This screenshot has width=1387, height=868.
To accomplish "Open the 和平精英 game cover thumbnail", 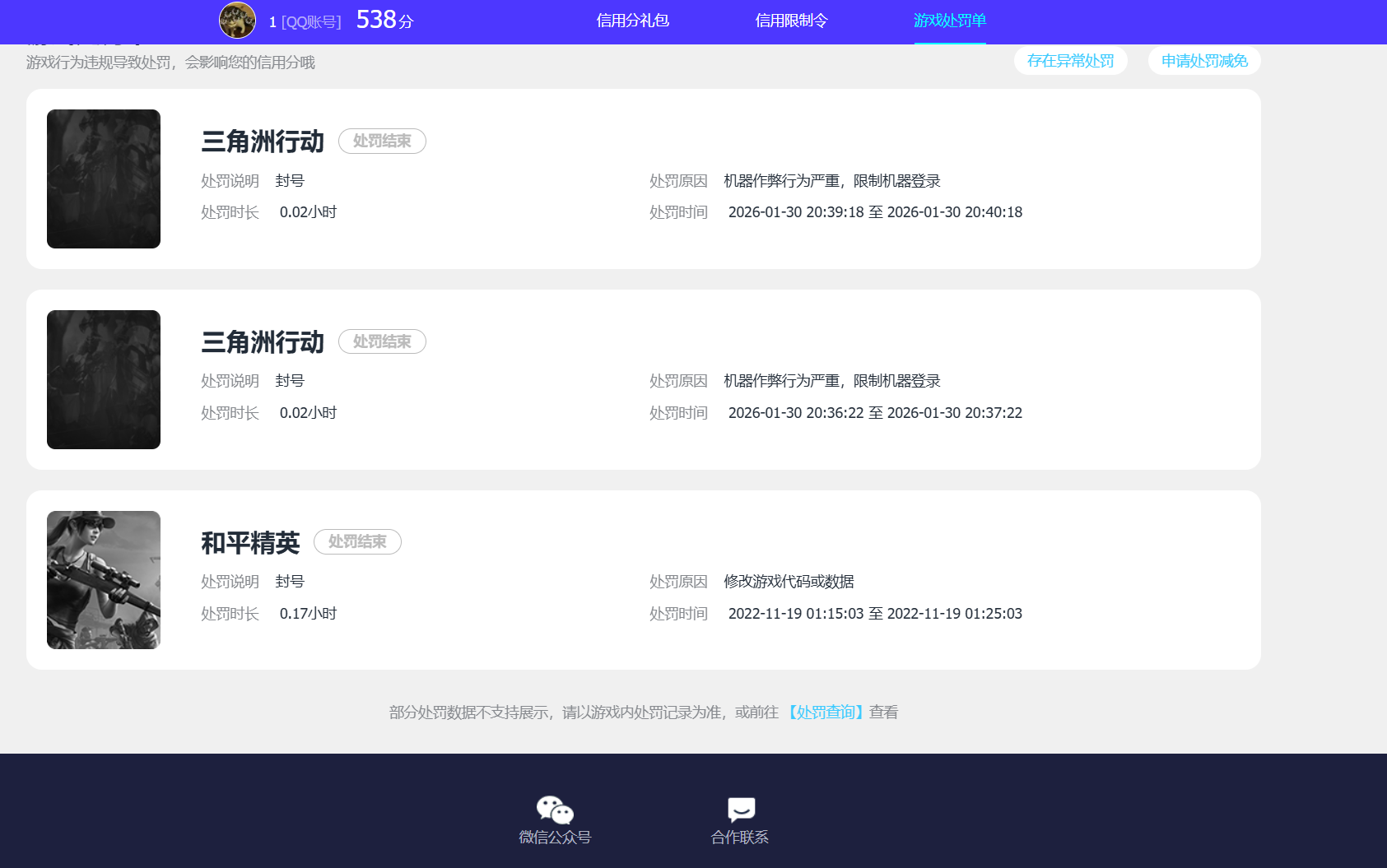I will tap(104, 580).
